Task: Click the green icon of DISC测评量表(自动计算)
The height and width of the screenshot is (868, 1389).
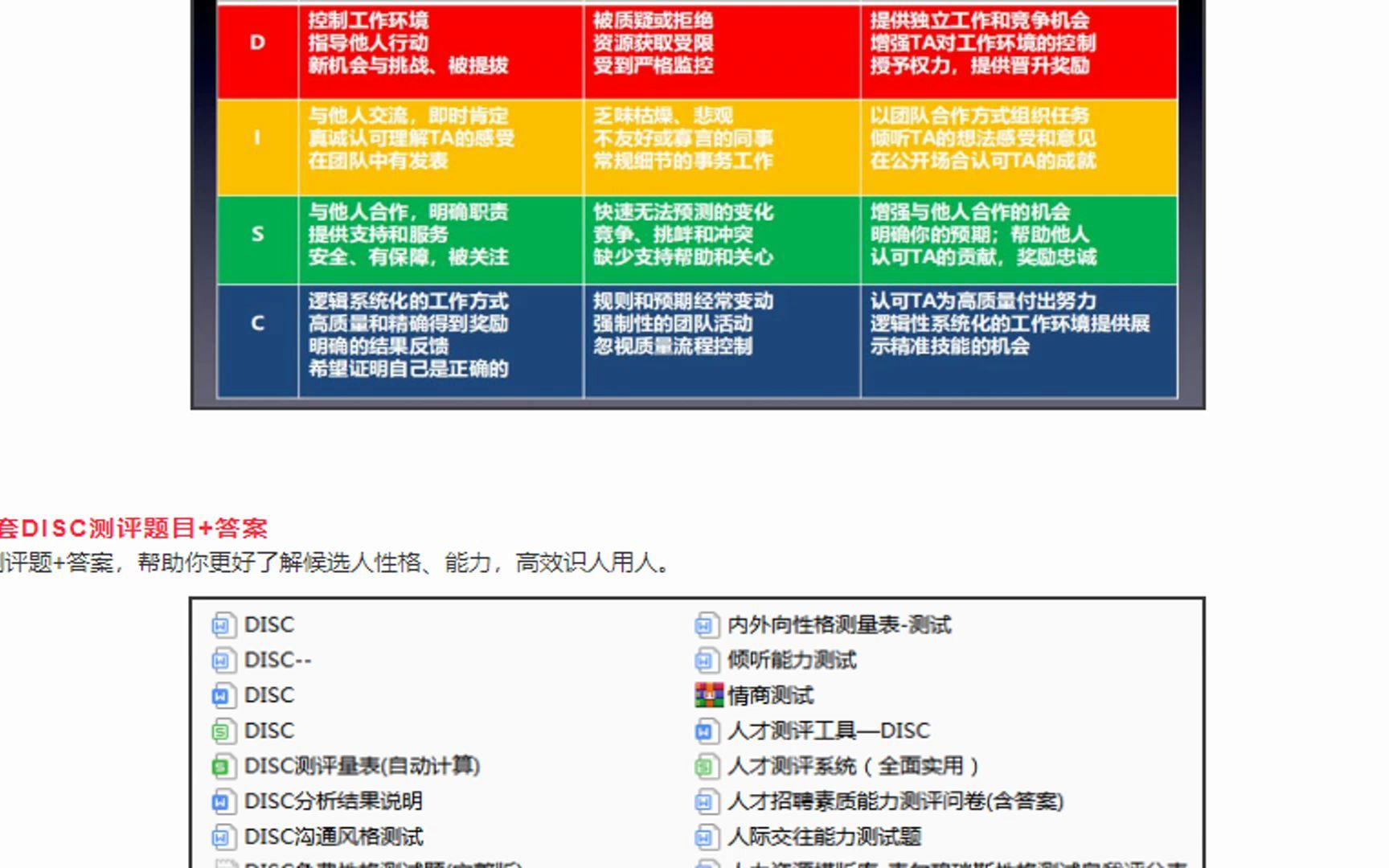Action: pos(223,767)
